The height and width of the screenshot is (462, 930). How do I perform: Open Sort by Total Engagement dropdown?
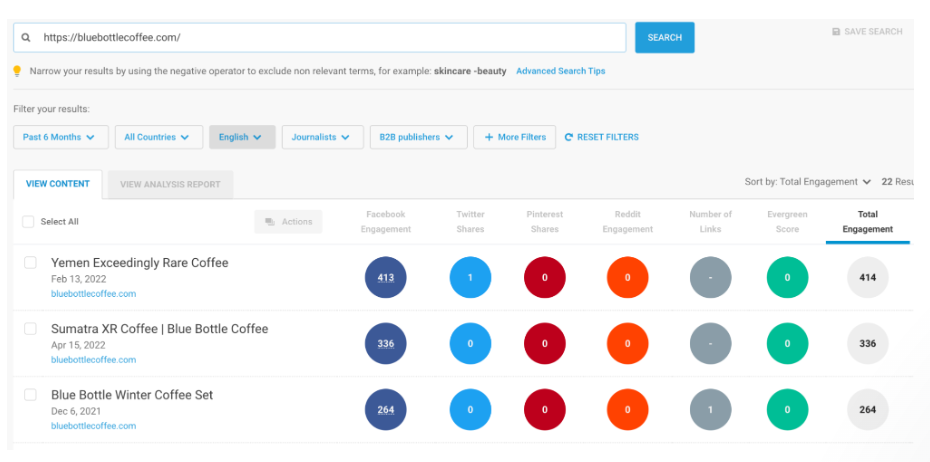click(x=808, y=182)
